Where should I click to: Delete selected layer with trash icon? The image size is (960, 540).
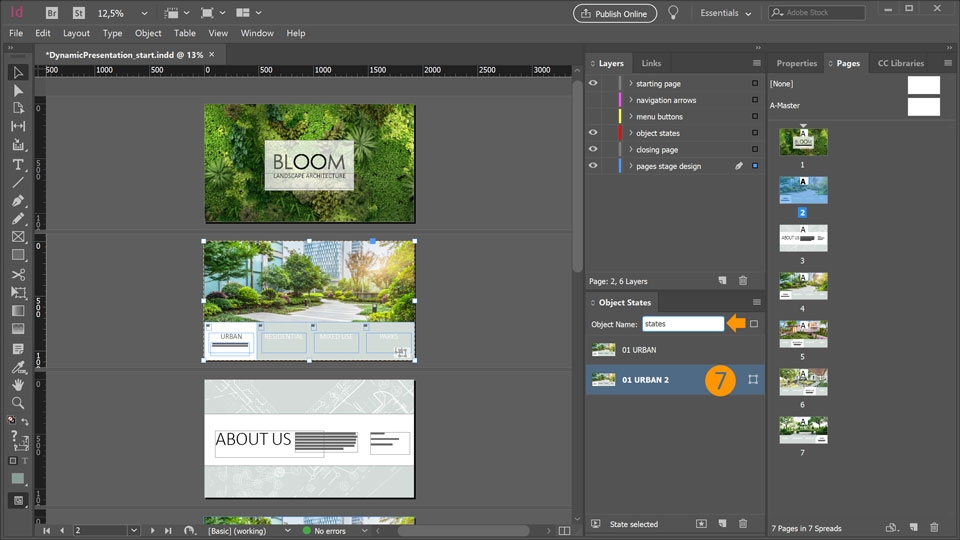click(743, 280)
